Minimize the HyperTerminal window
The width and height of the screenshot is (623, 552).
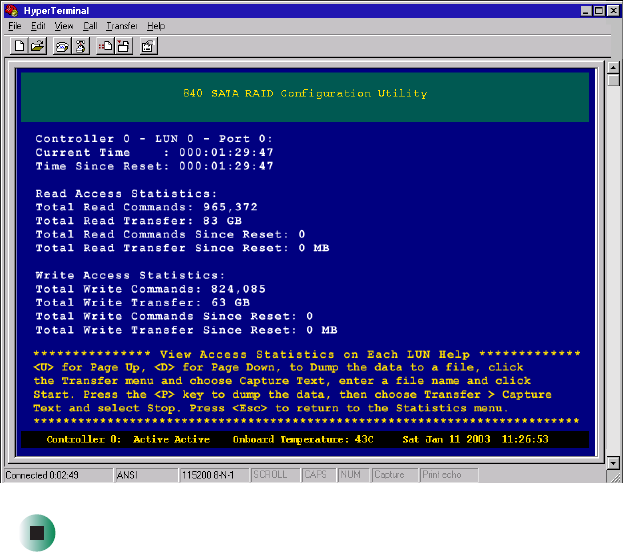pyautogui.click(x=586, y=11)
